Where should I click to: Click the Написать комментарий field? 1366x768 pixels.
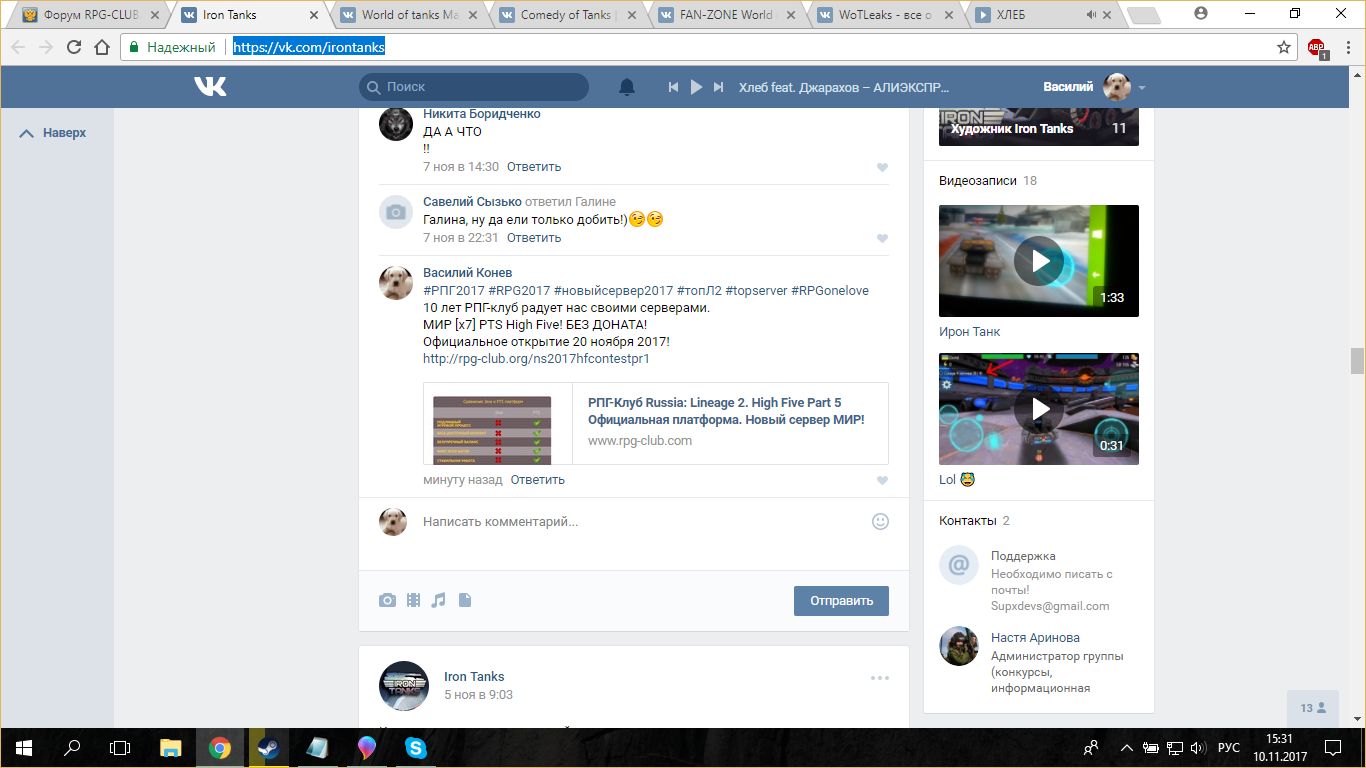point(640,521)
